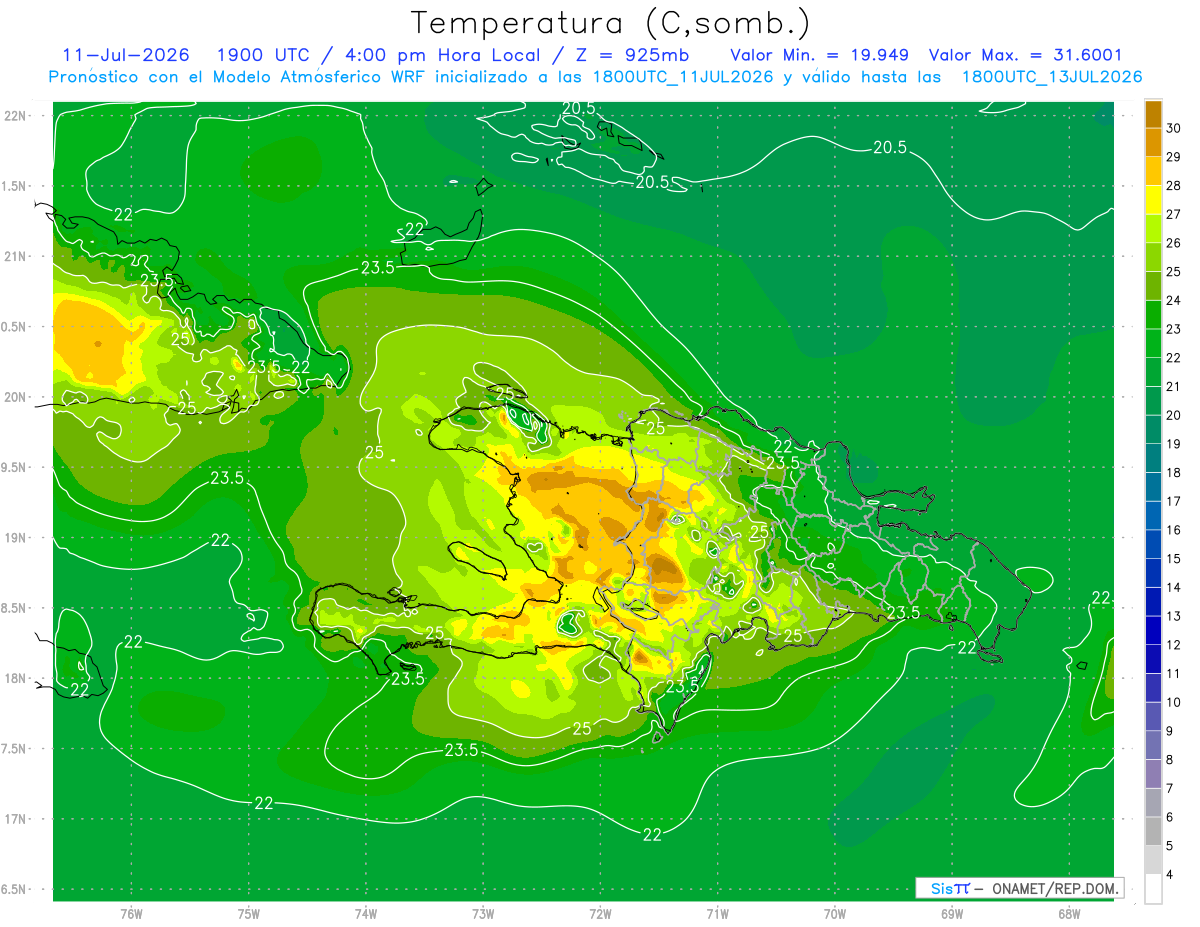Click color scale label '19'

click(1175, 444)
